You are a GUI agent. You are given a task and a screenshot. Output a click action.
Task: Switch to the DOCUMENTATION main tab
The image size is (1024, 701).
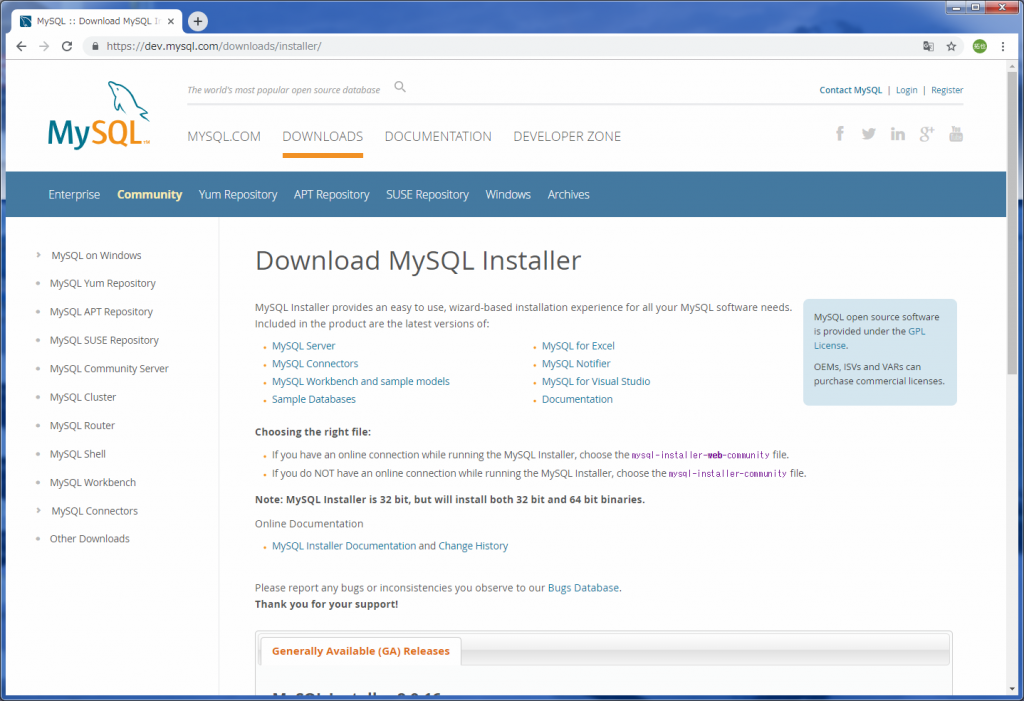point(438,137)
